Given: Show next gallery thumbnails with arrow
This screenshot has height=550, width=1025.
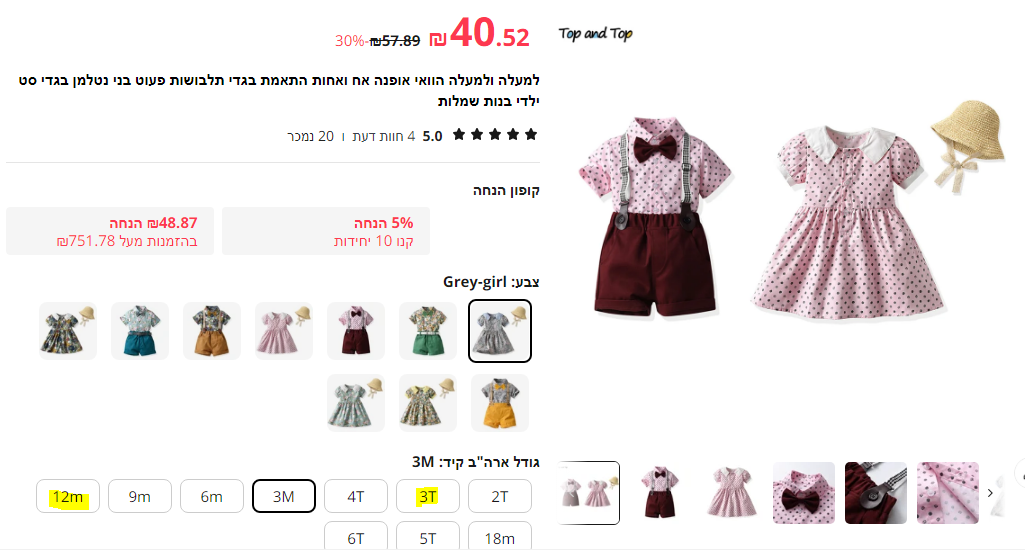Looking at the screenshot, I should pos(990,493).
